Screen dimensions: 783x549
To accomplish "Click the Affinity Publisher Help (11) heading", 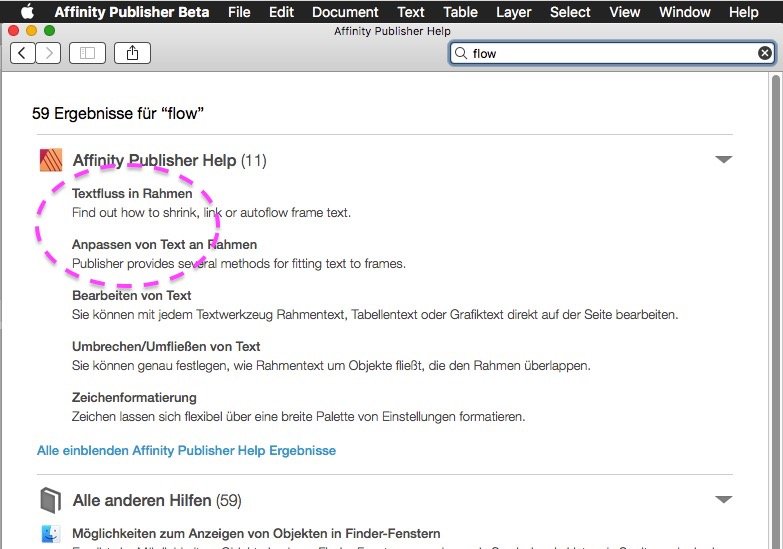I will coord(169,160).
